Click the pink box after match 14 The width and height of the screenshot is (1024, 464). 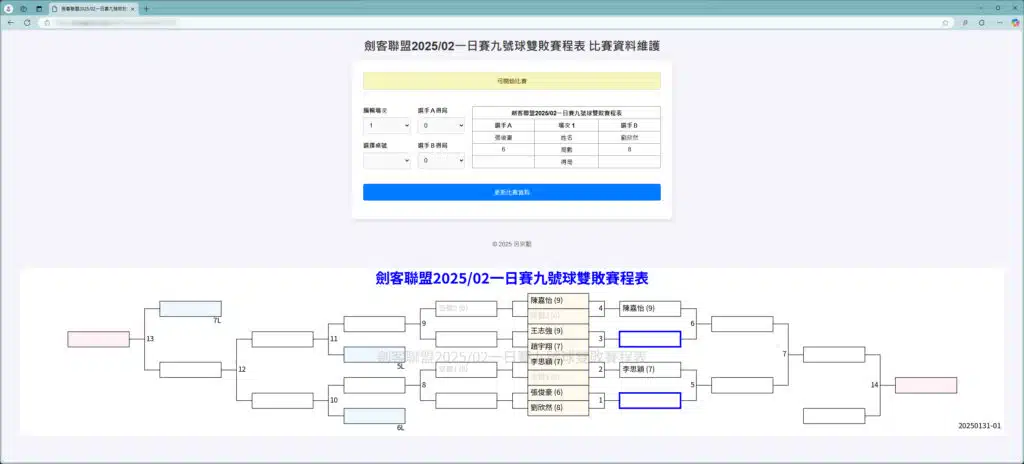926,385
